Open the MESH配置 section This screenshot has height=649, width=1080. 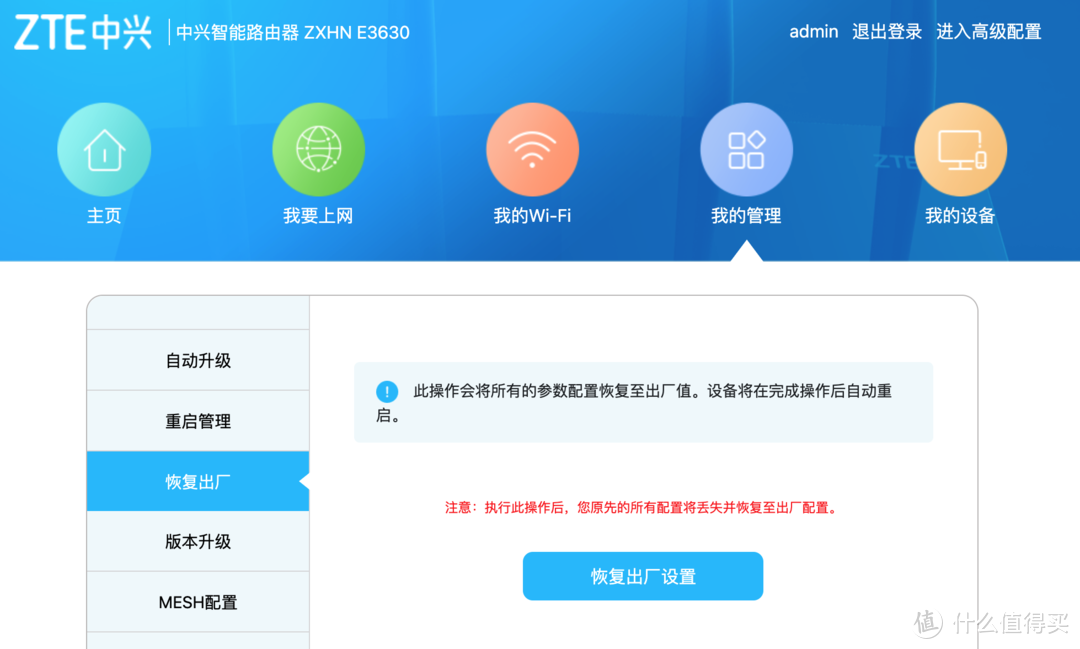point(197,601)
